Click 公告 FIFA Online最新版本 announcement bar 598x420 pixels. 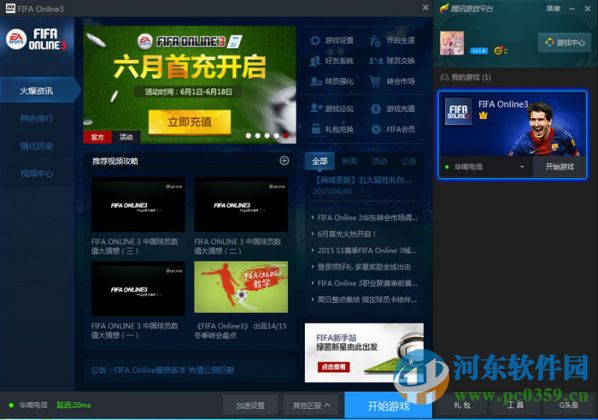coord(190,370)
